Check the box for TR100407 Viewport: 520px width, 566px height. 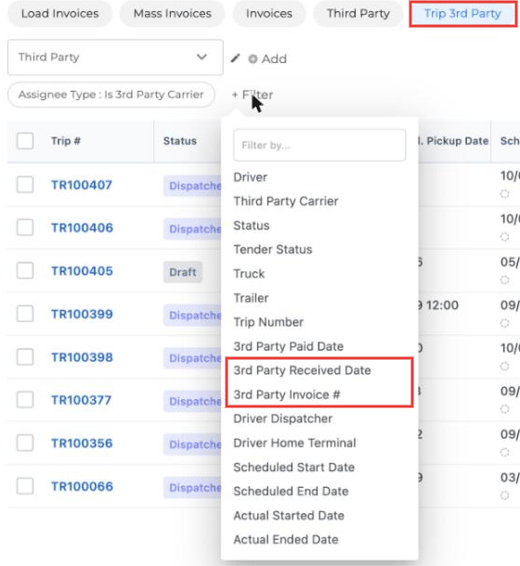click(x=25, y=185)
